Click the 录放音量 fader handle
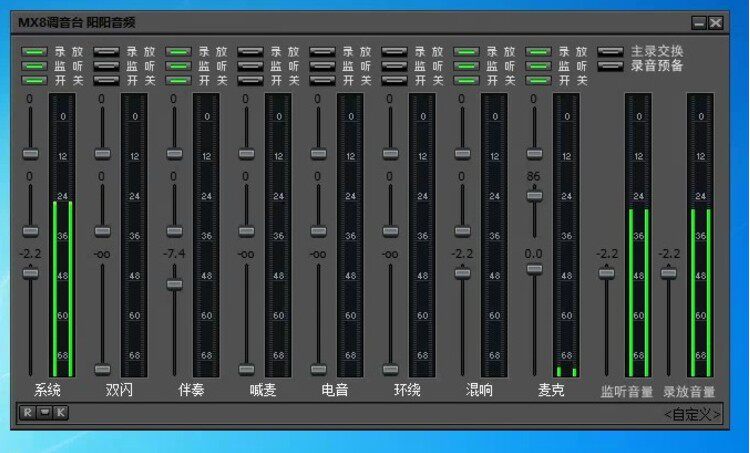Screen dimensions: 750x453 click(669, 273)
